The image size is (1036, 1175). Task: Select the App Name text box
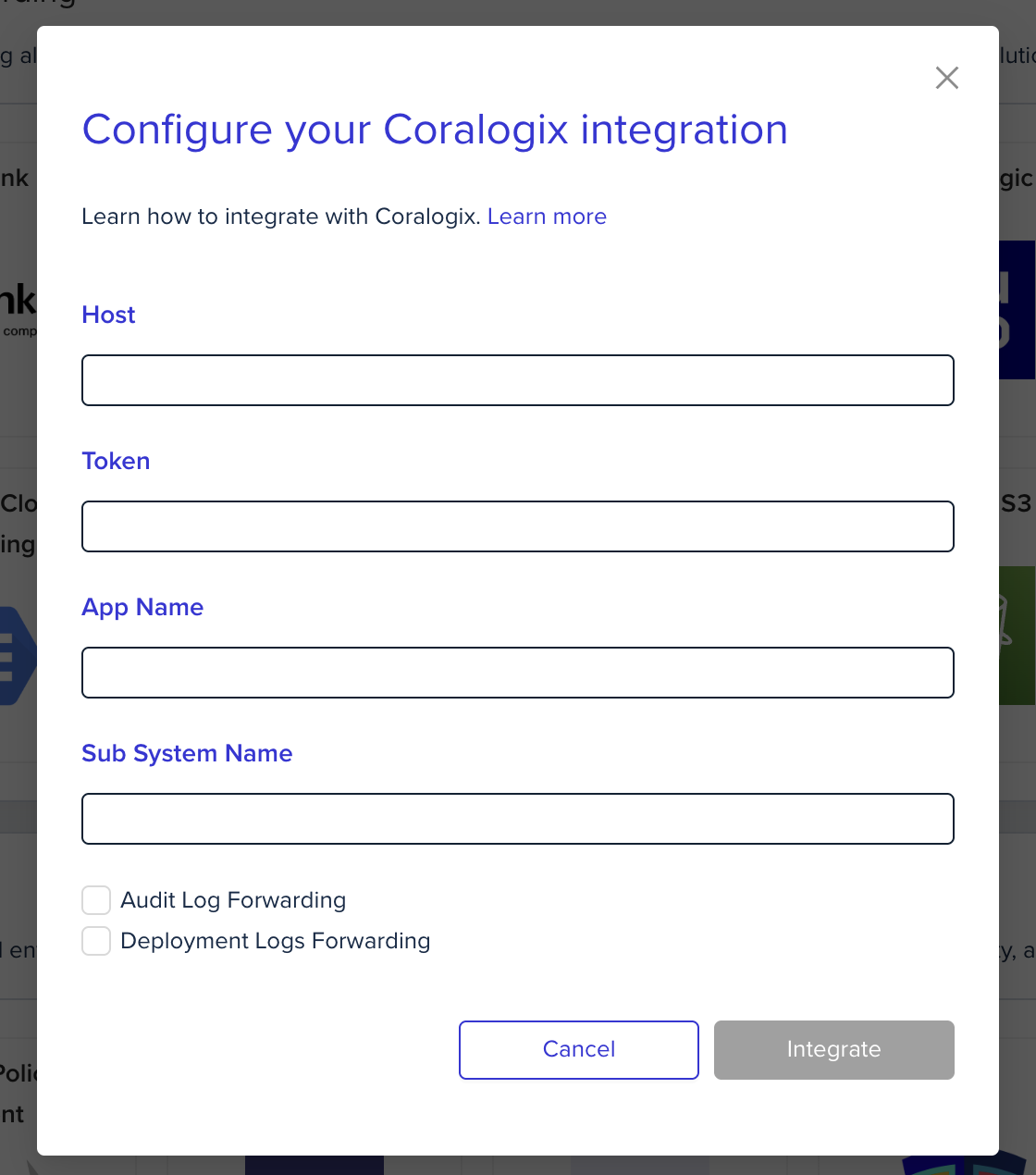(x=518, y=673)
